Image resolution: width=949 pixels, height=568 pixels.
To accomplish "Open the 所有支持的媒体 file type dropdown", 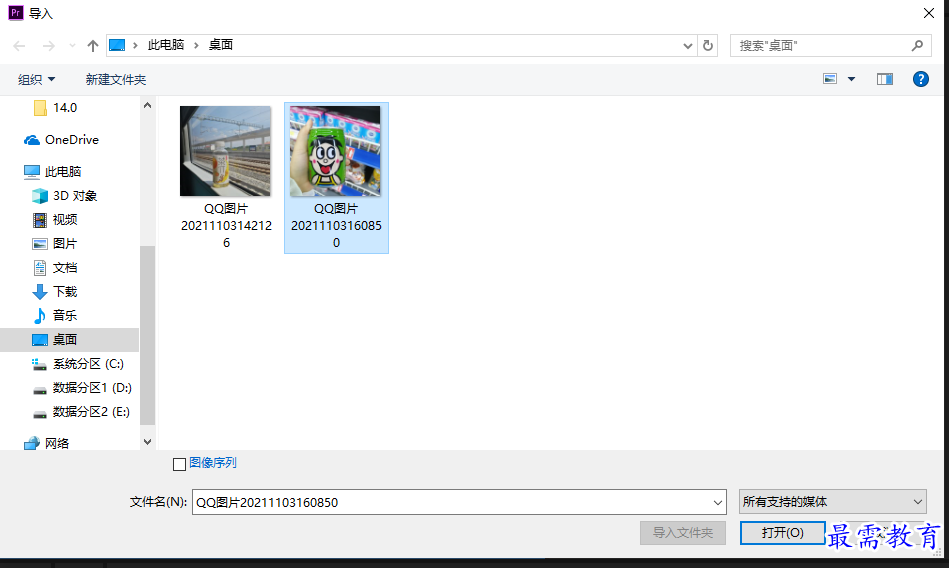I will point(832,502).
